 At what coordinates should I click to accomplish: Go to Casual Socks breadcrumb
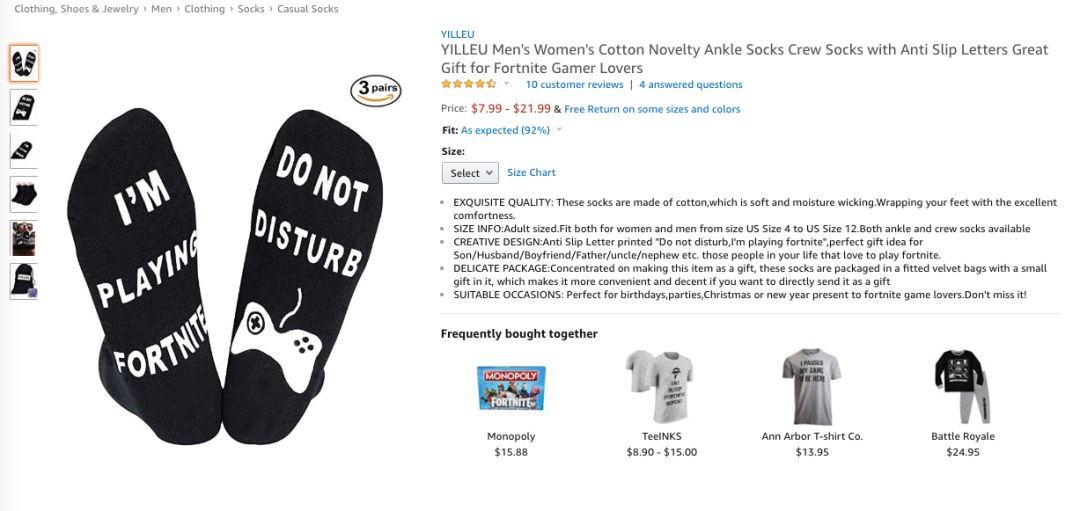309,9
